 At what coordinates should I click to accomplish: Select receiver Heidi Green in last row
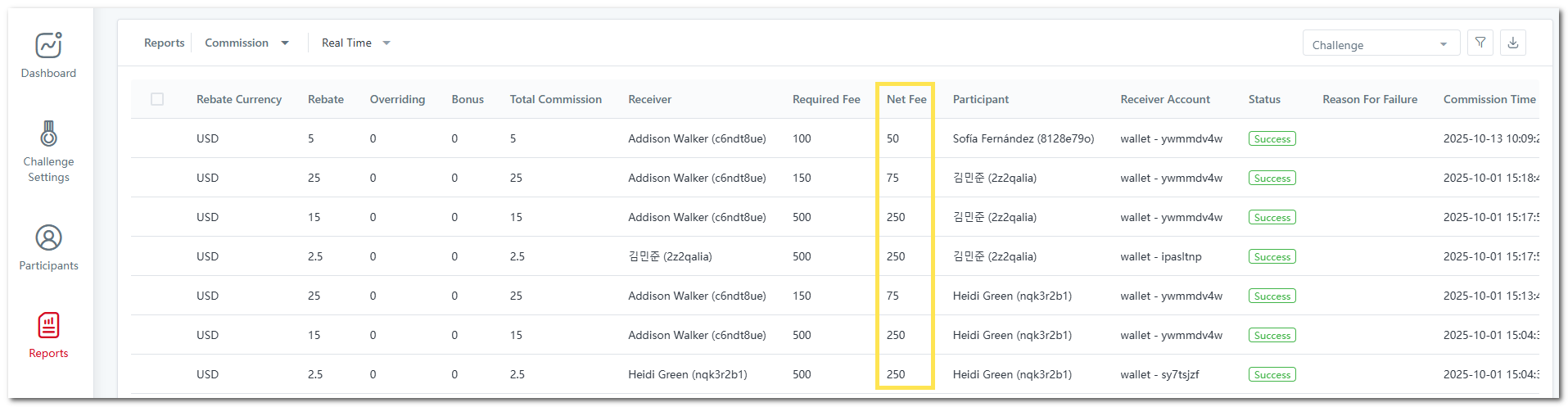tap(687, 374)
